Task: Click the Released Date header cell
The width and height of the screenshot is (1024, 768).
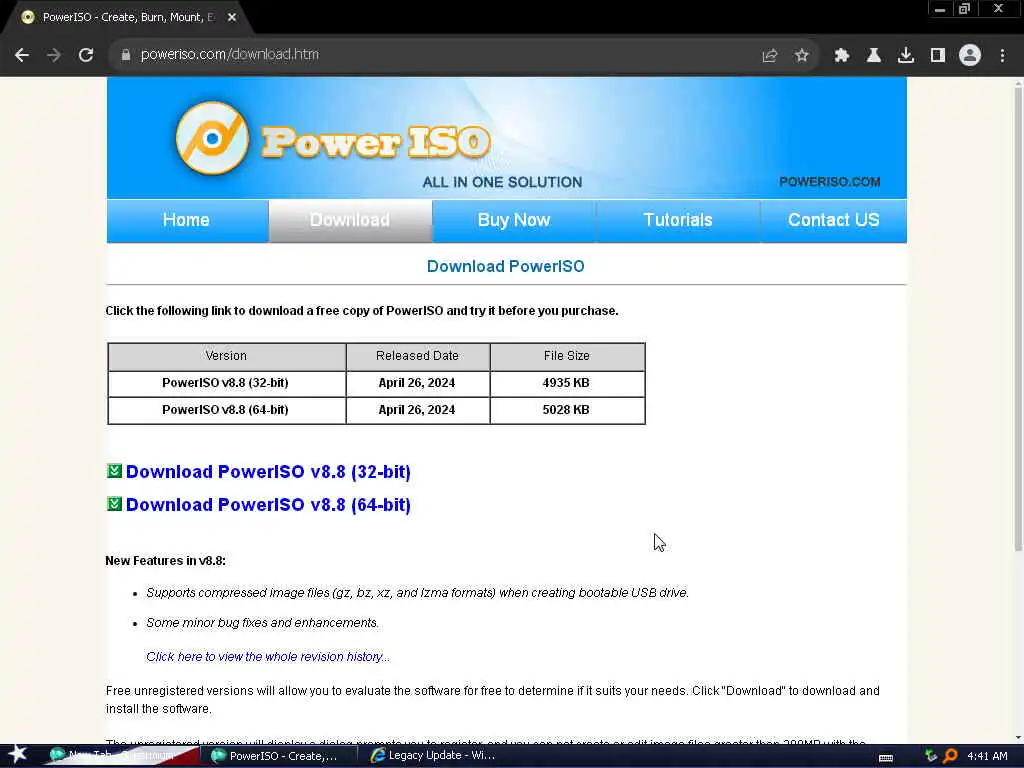Action: tap(417, 356)
